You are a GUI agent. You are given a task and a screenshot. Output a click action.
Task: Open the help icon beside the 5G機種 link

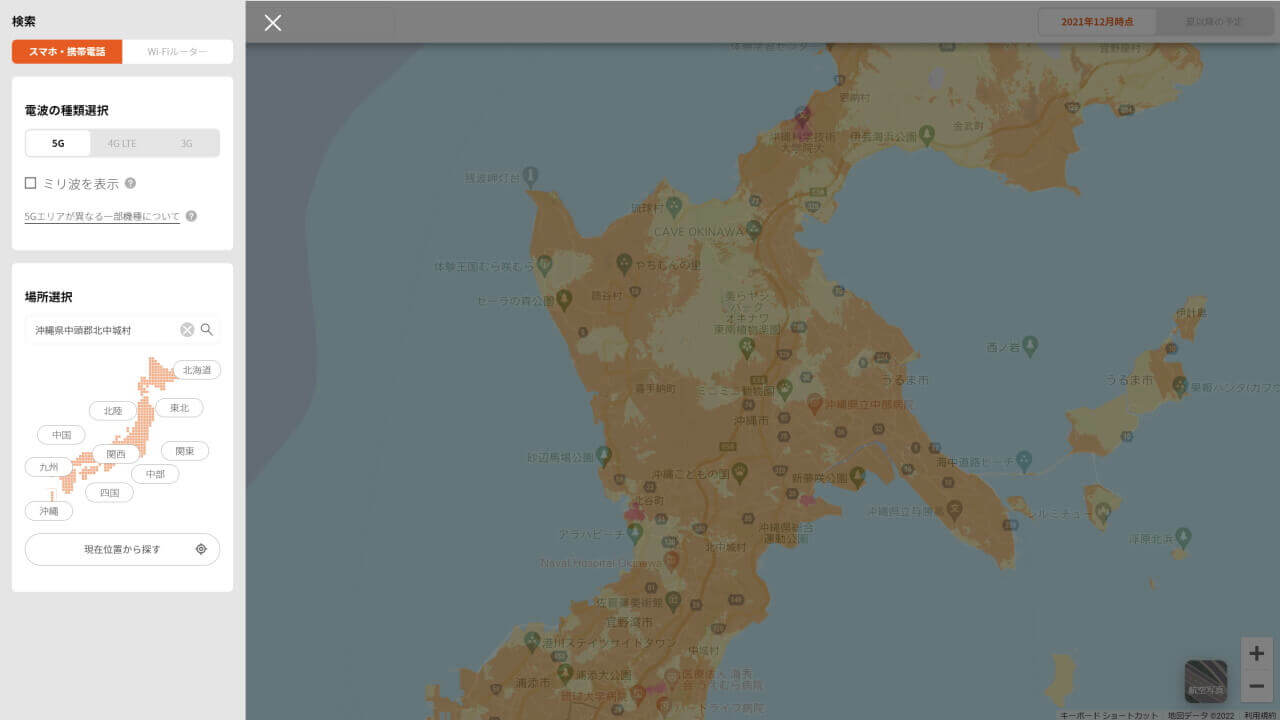coord(190,214)
